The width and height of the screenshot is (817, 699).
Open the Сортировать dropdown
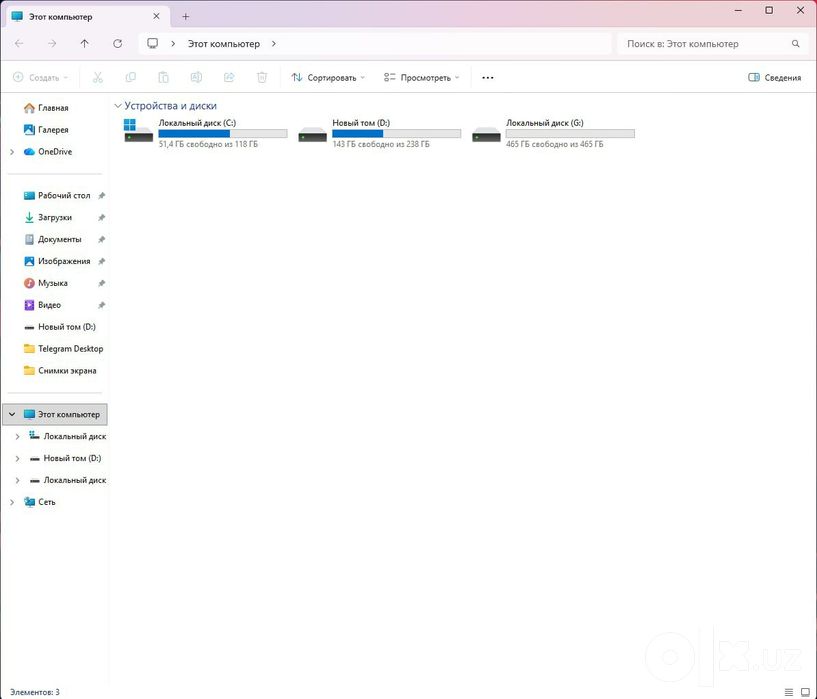[x=328, y=78]
